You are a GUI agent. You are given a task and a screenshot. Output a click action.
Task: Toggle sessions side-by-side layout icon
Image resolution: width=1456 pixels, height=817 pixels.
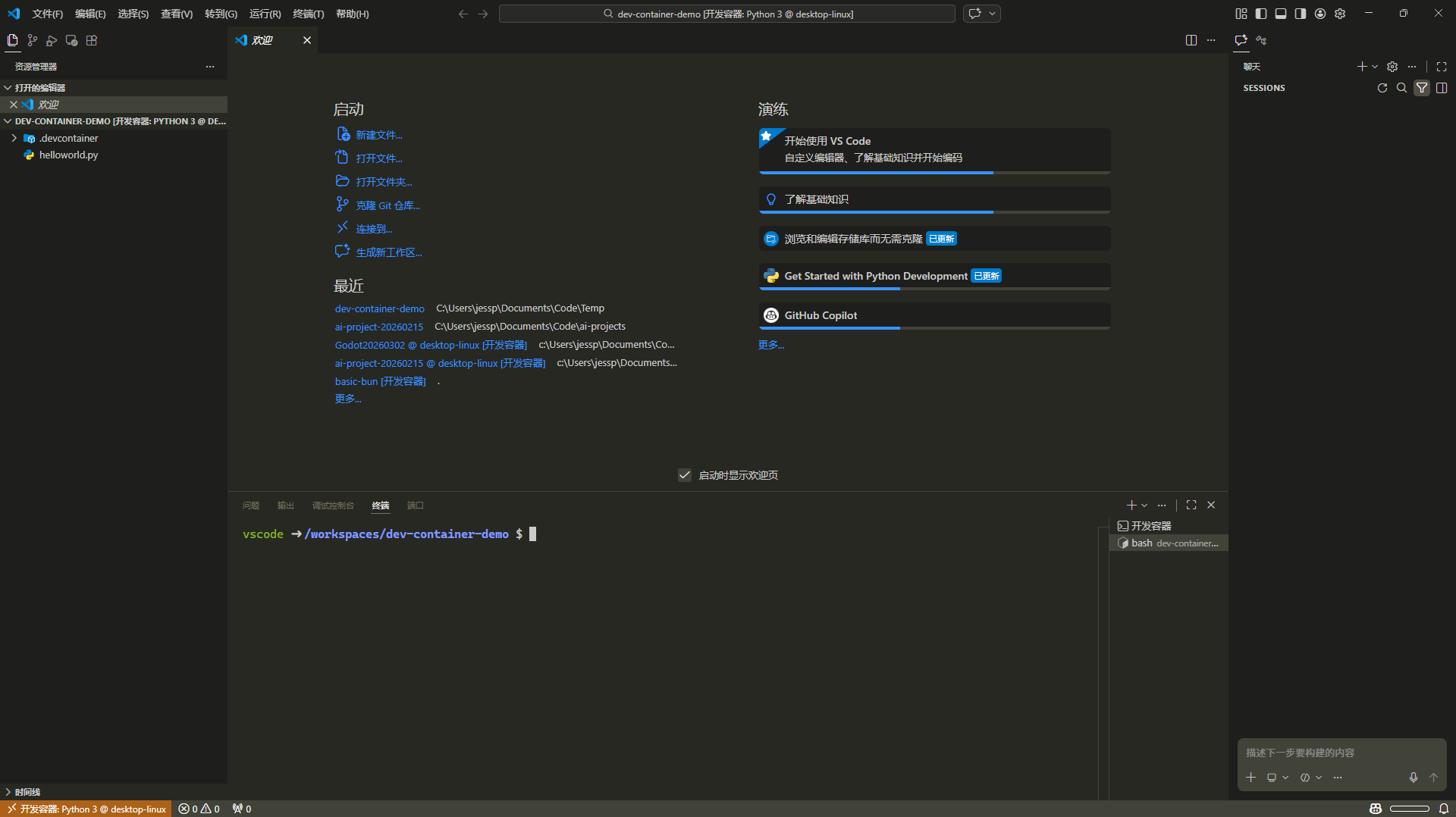(1442, 88)
